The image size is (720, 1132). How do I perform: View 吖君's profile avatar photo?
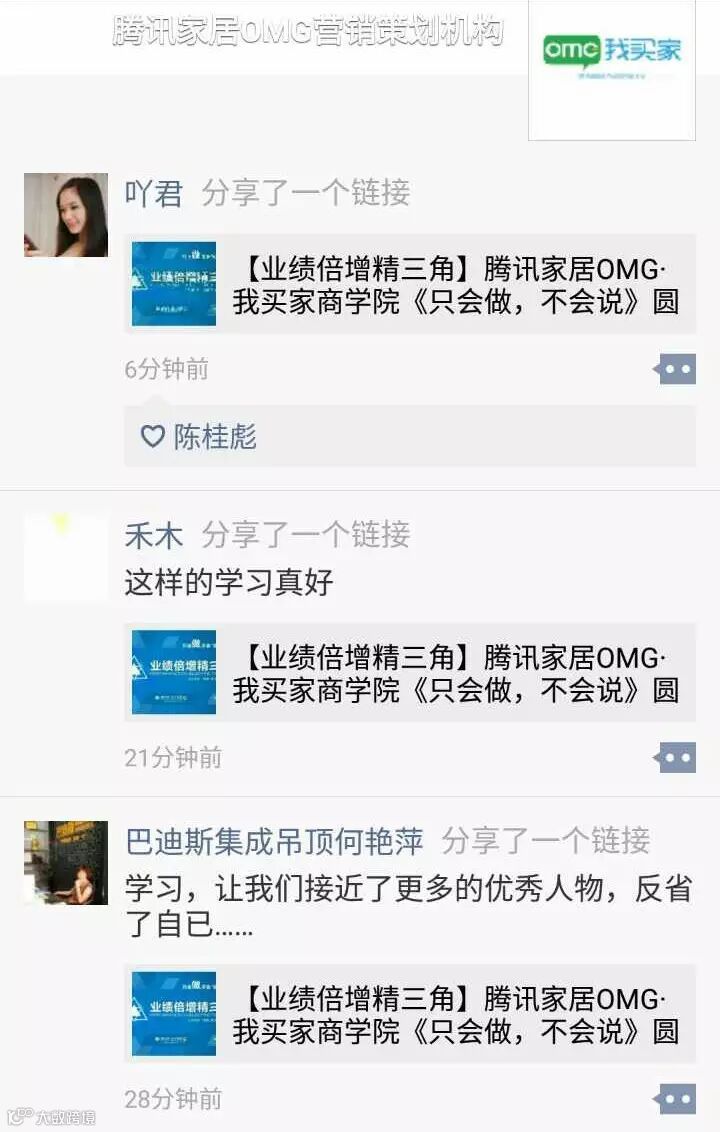click(x=66, y=214)
